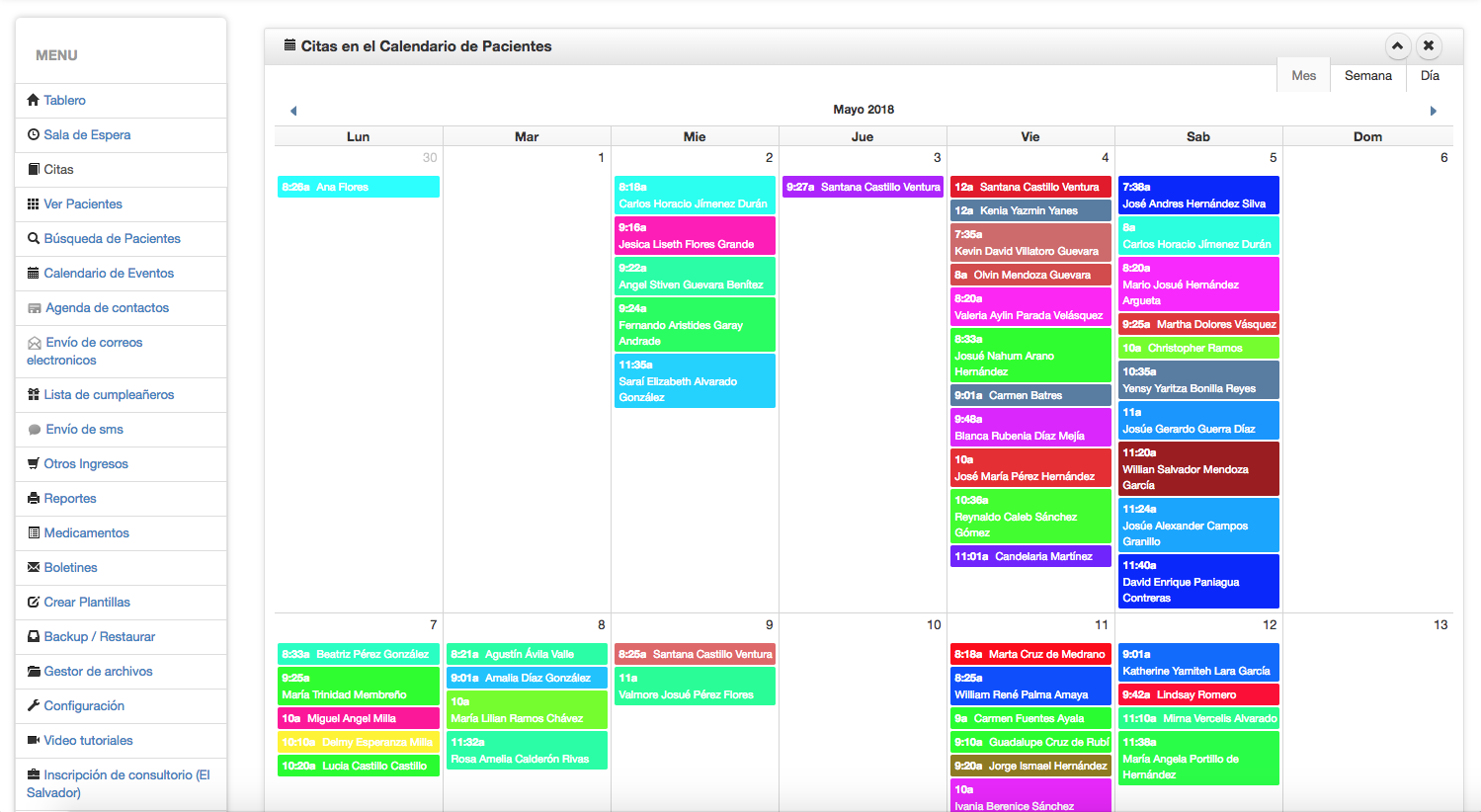Switch to Semana calendar view

point(1367,76)
